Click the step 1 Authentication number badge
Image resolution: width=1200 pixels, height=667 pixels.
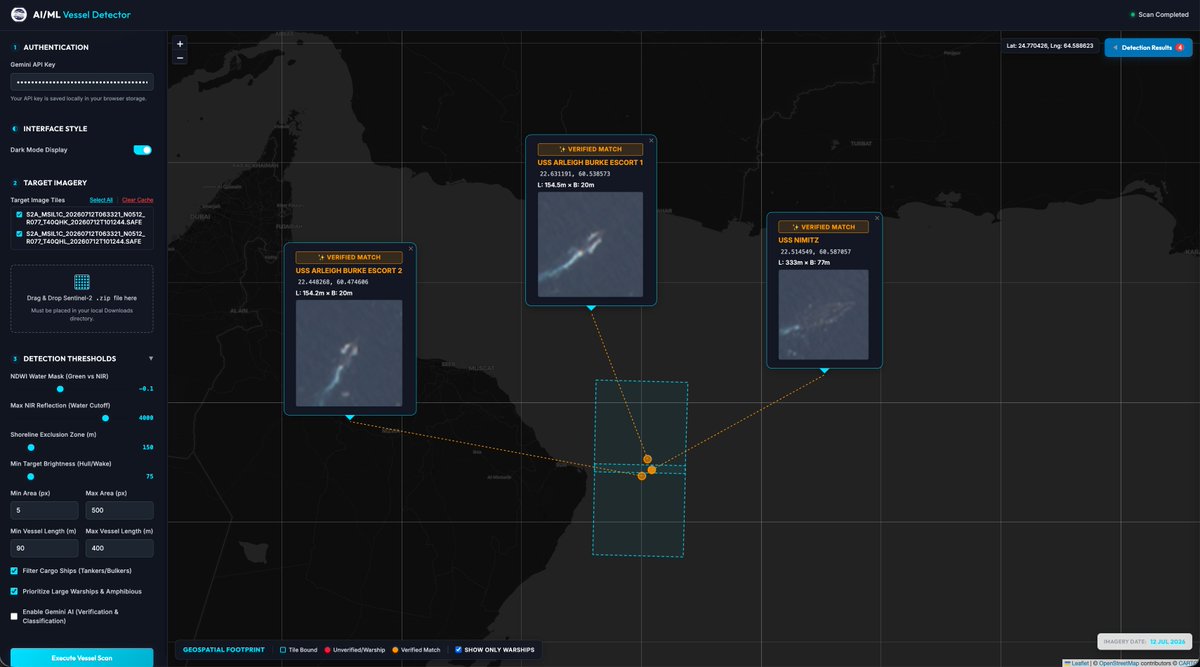pos(15,47)
